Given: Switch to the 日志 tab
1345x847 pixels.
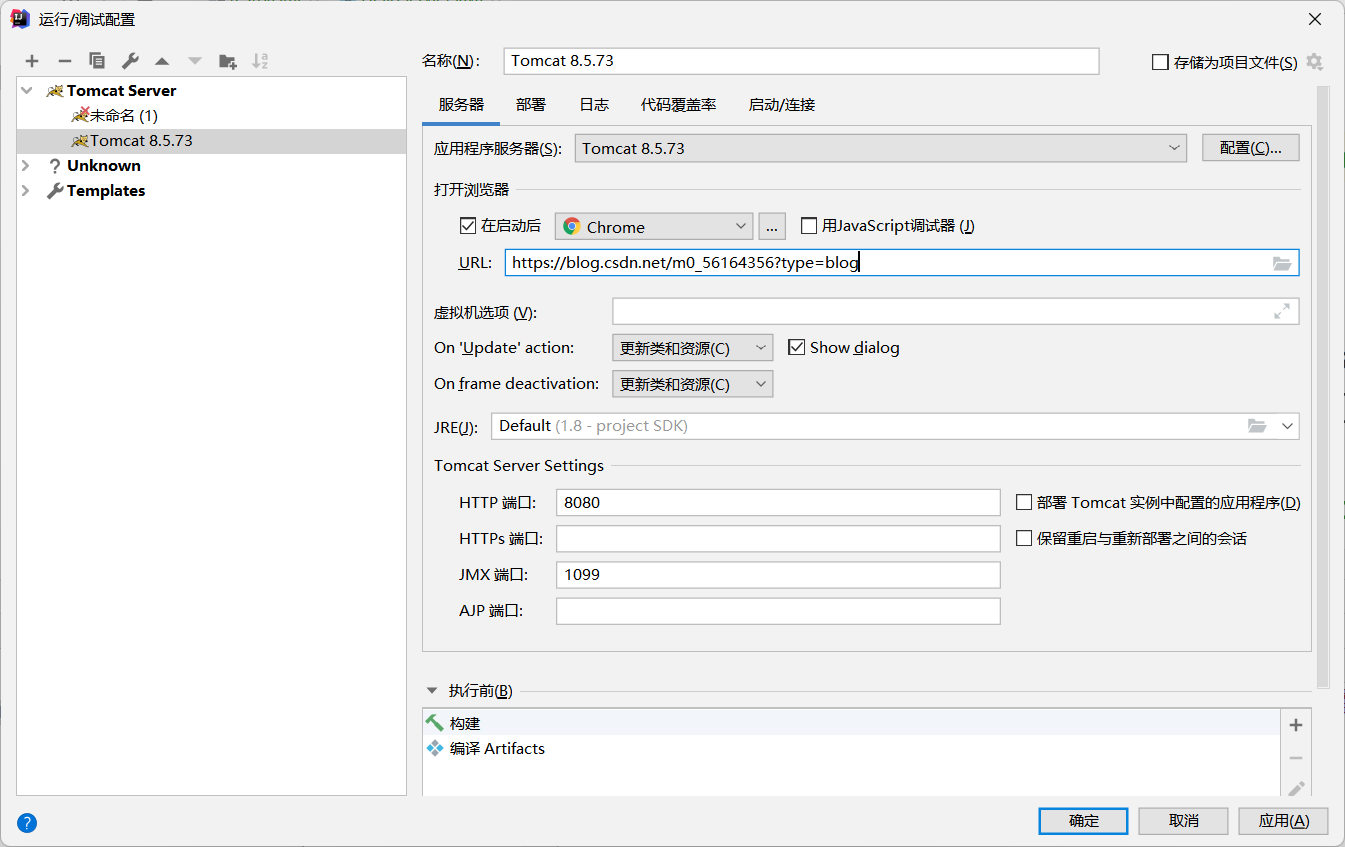Looking at the screenshot, I should [594, 104].
